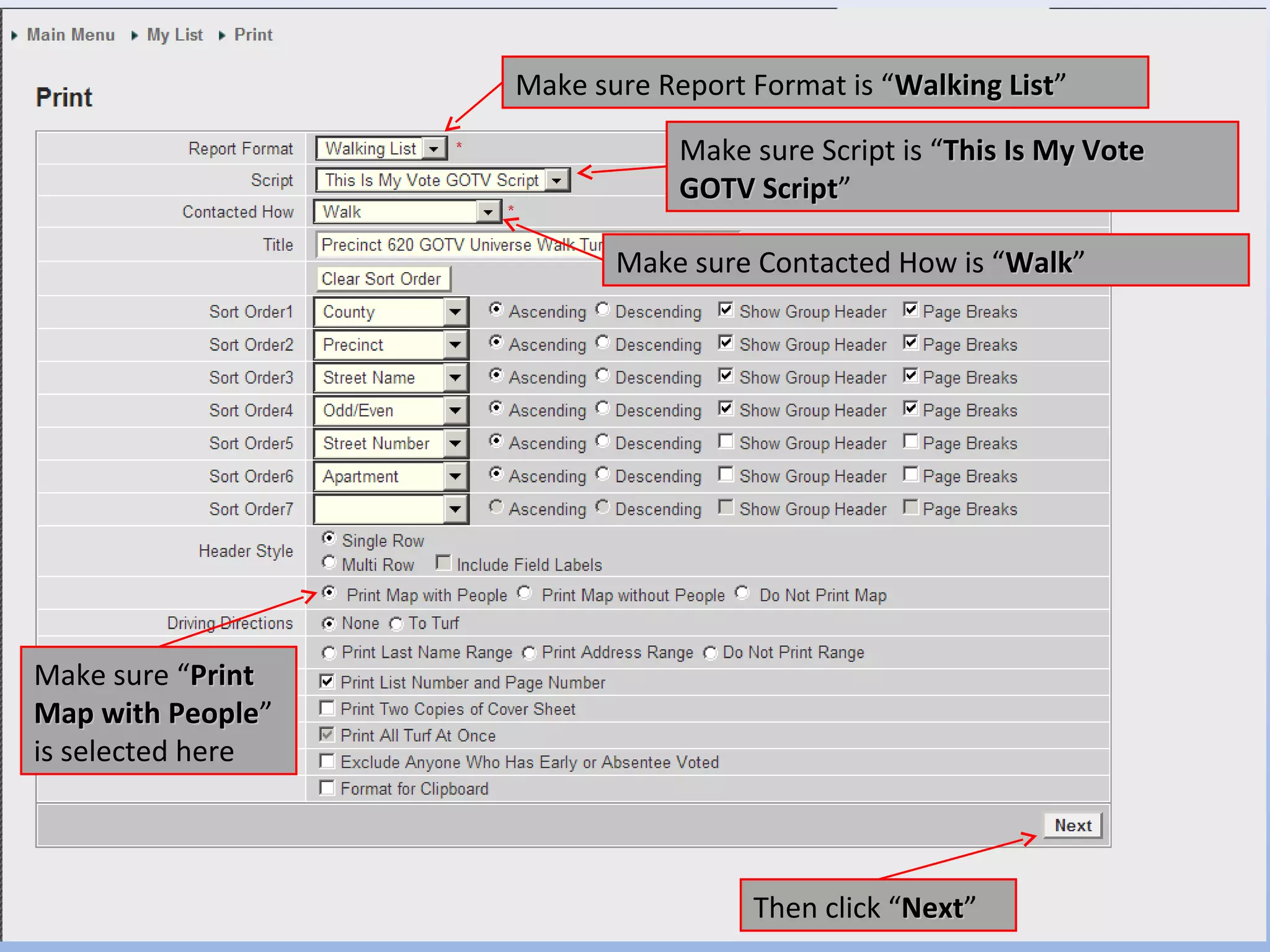Expand Sort Order5 Street Number dropdown

pyautogui.click(x=391, y=443)
